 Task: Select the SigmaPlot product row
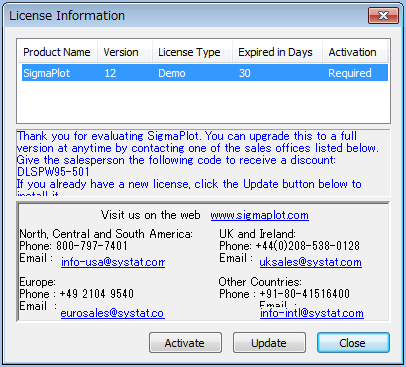click(205, 73)
